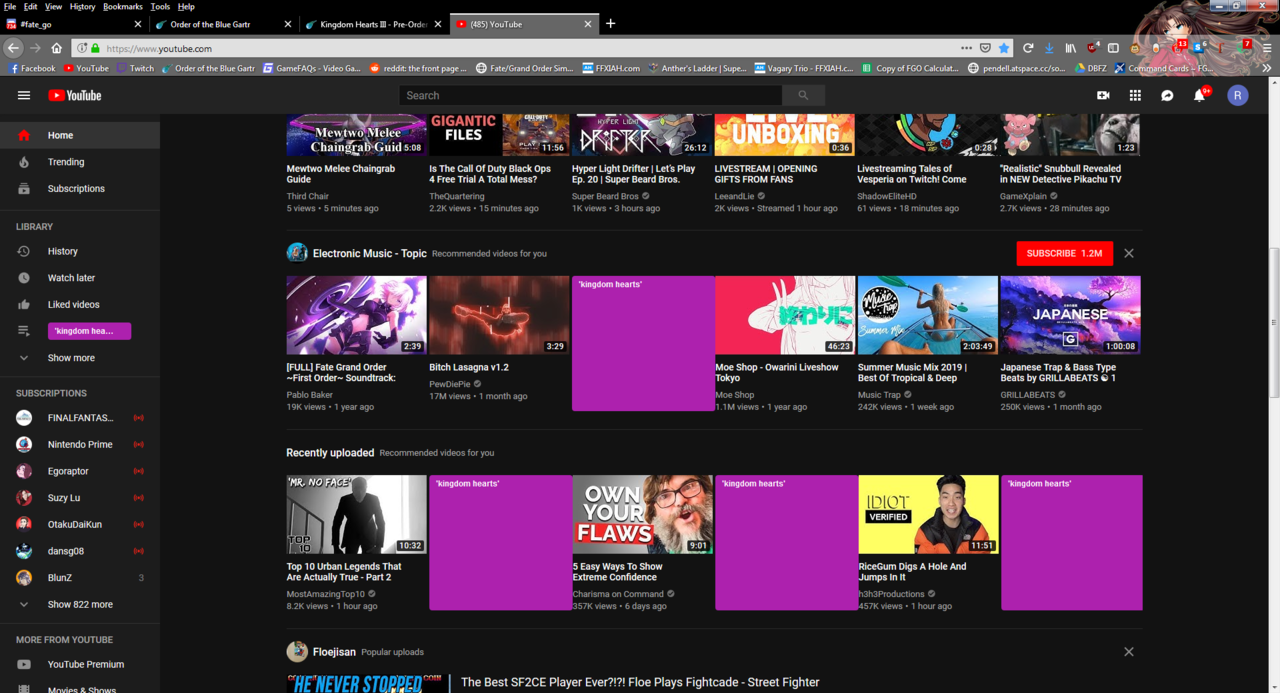Click the Pocket save icon

985,48
